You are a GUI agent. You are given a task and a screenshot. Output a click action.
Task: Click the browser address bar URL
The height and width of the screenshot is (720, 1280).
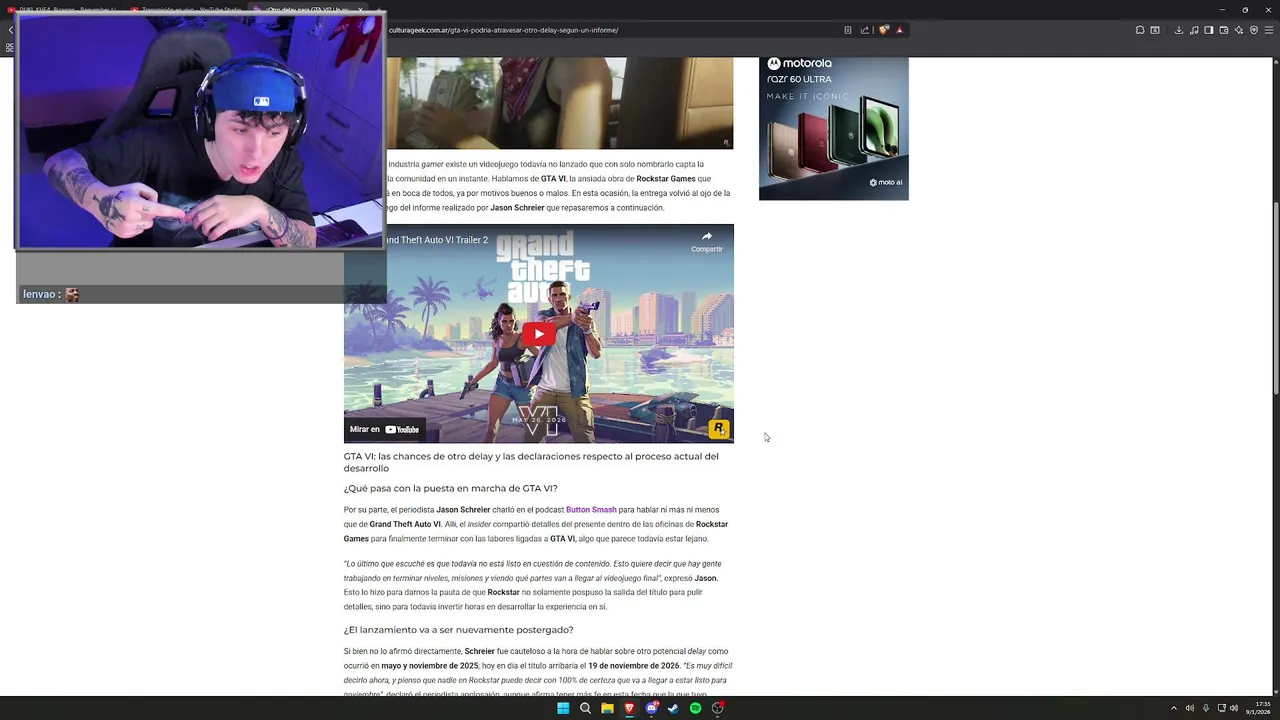pos(504,30)
